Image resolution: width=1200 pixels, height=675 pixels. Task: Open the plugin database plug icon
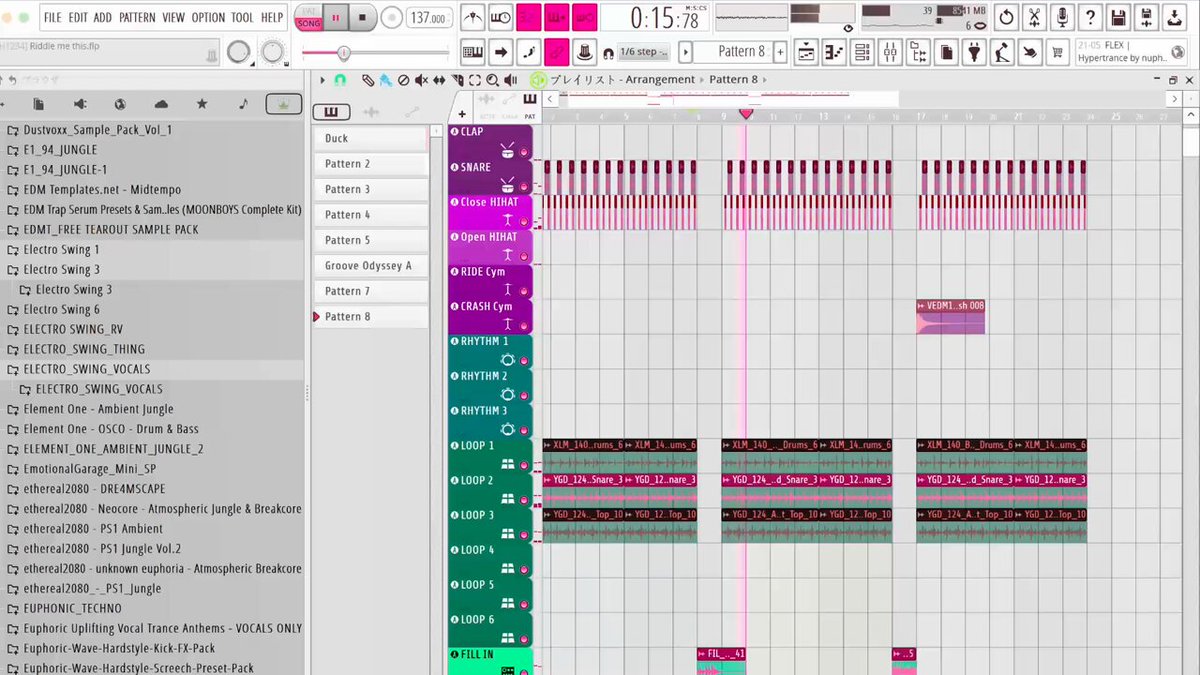(974, 52)
